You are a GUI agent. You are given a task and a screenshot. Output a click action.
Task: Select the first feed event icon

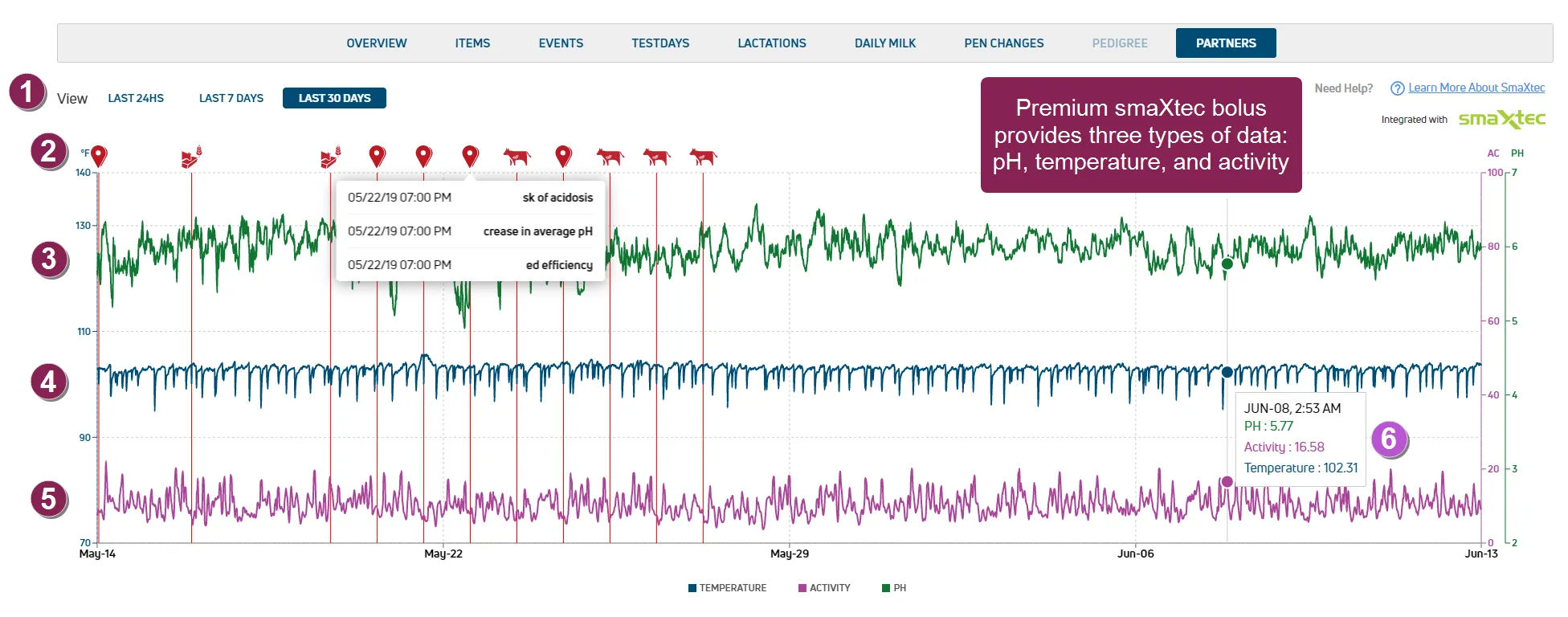click(x=191, y=157)
